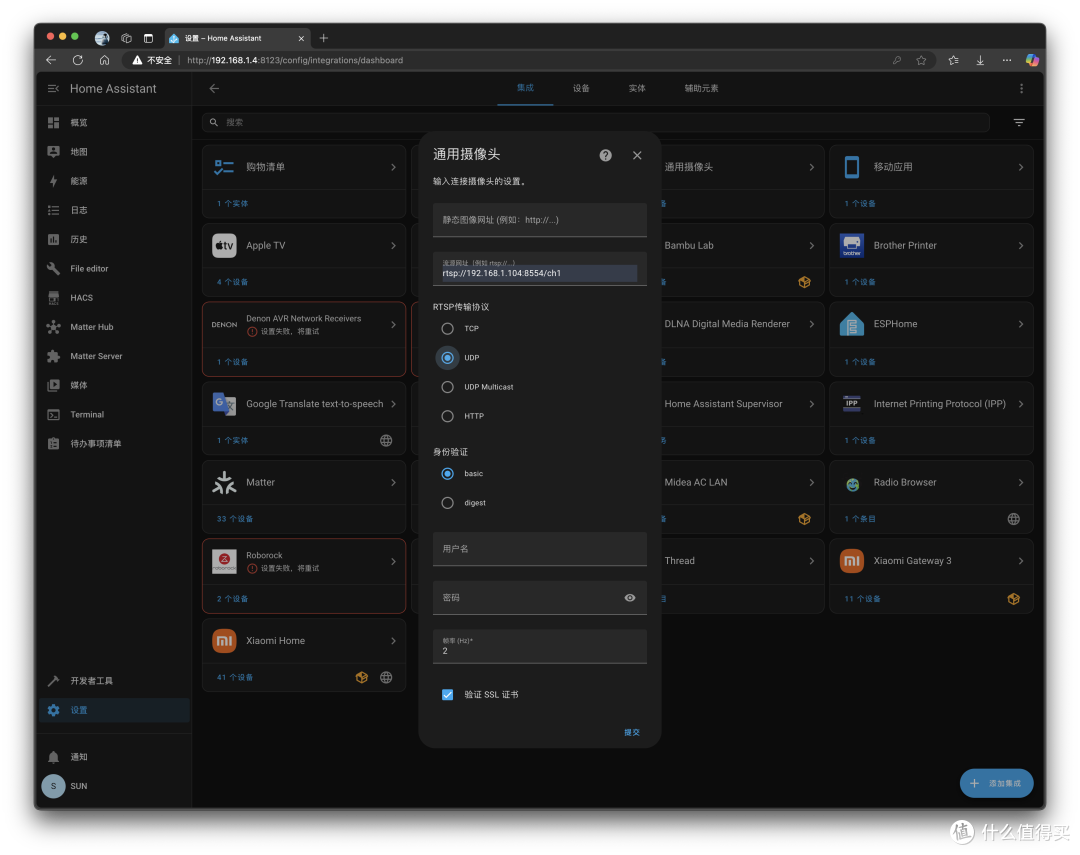Select the 设置 item in sidebar
1080x855 pixels.
(x=114, y=710)
